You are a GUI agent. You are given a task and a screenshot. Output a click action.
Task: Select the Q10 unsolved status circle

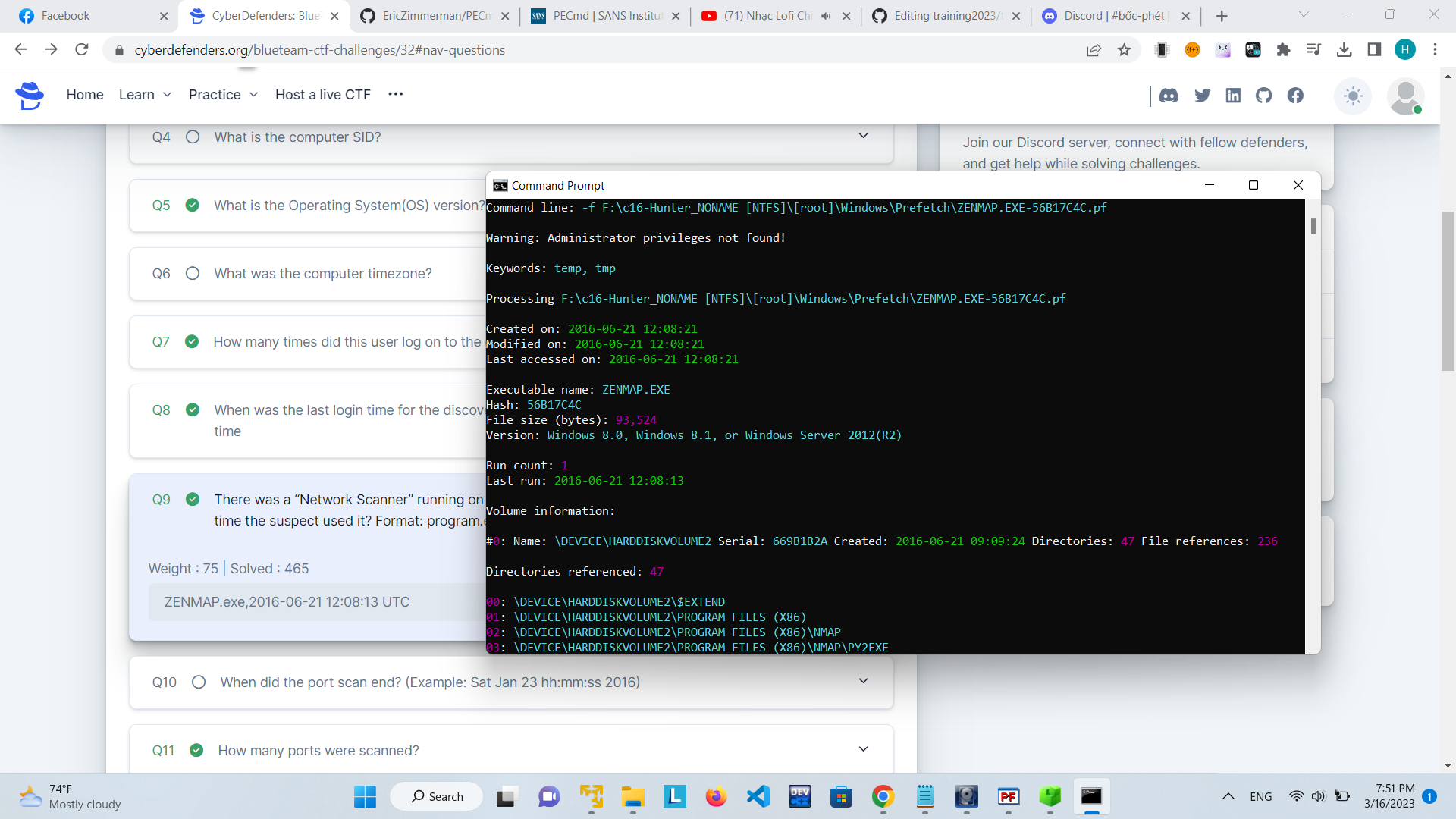click(x=199, y=682)
